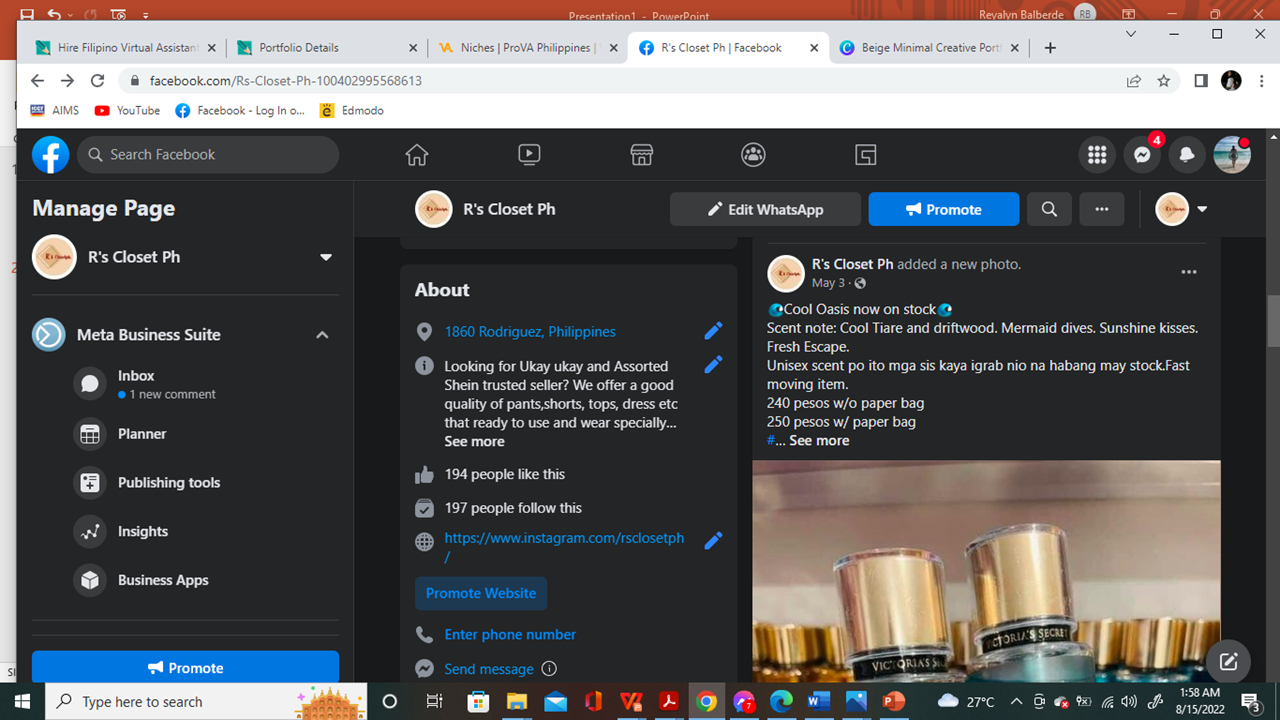Viewport: 1280px width, 720px height.
Task: Open the Facebook Marketplace icon
Action: [641, 155]
